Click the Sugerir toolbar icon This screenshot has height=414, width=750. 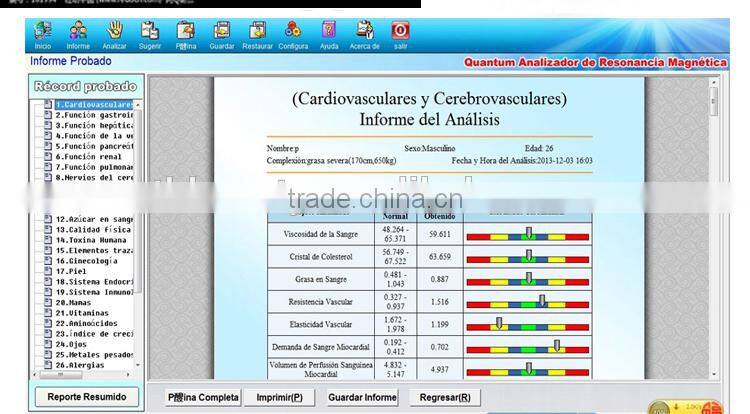click(149, 31)
